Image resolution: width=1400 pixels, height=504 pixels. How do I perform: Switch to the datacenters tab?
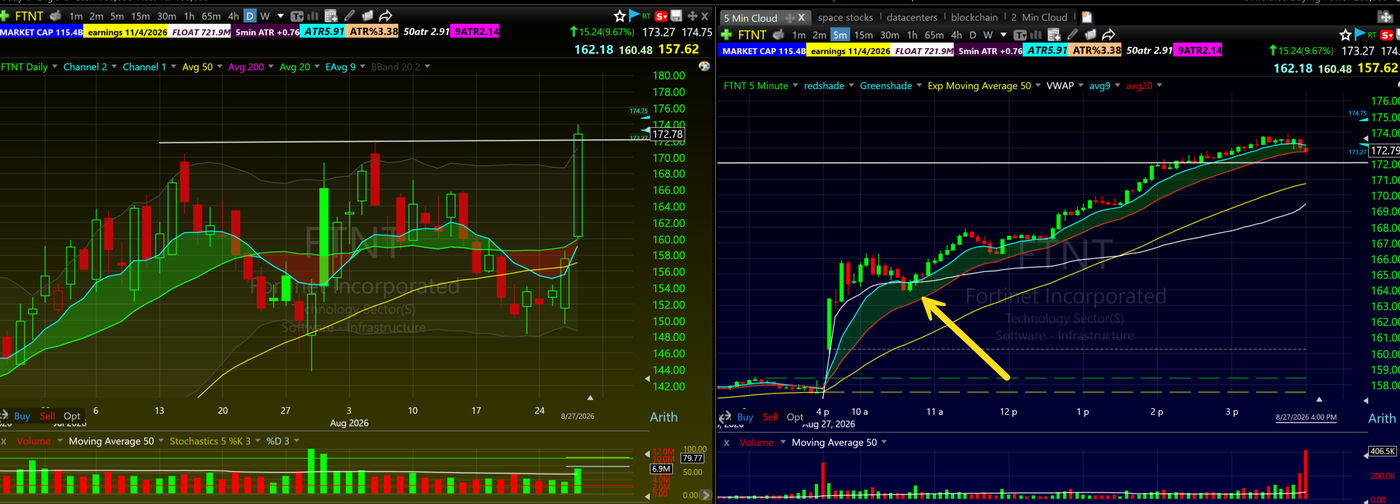pyautogui.click(x=911, y=17)
